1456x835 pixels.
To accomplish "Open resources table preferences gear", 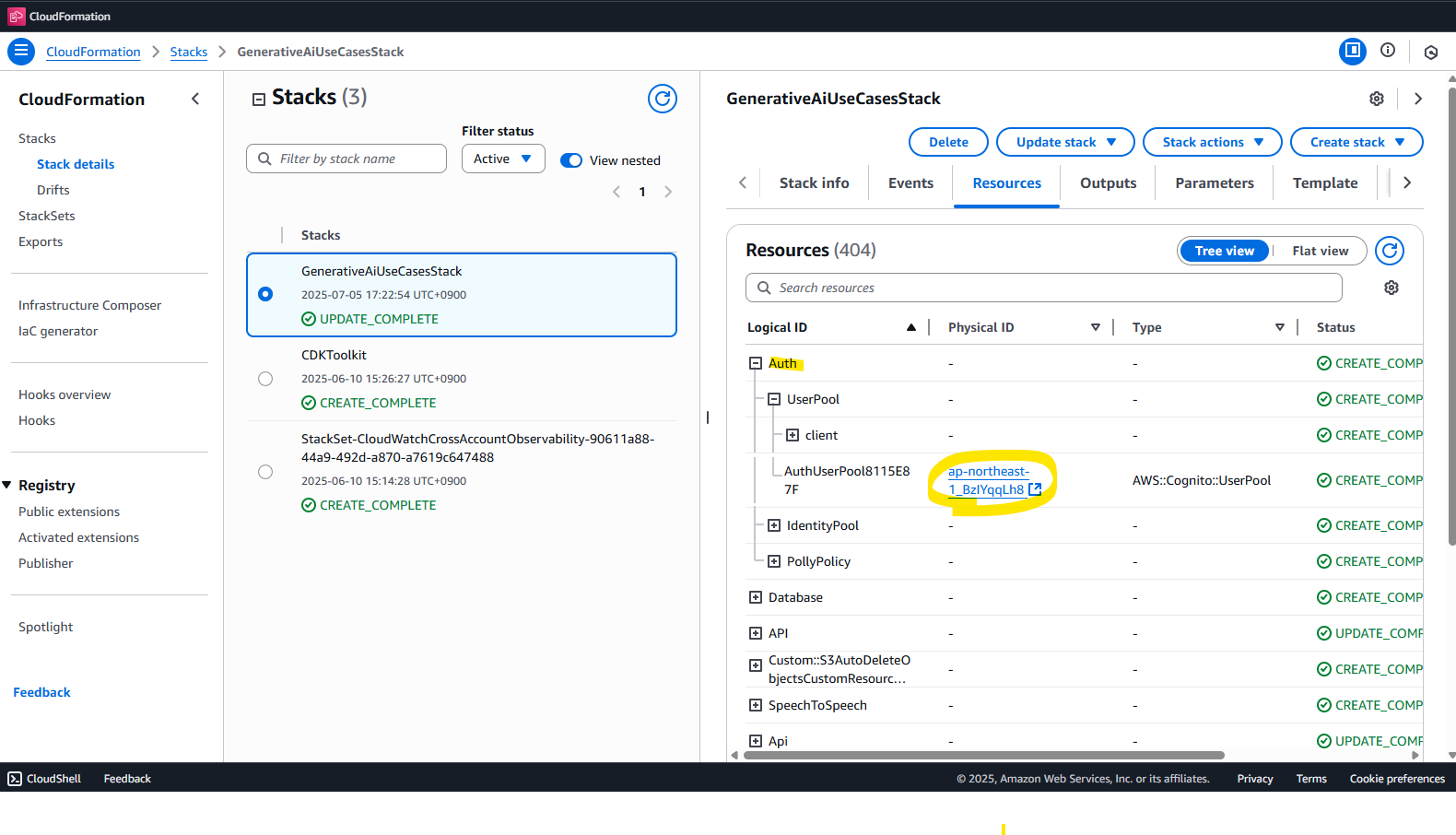I will coord(1391,288).
